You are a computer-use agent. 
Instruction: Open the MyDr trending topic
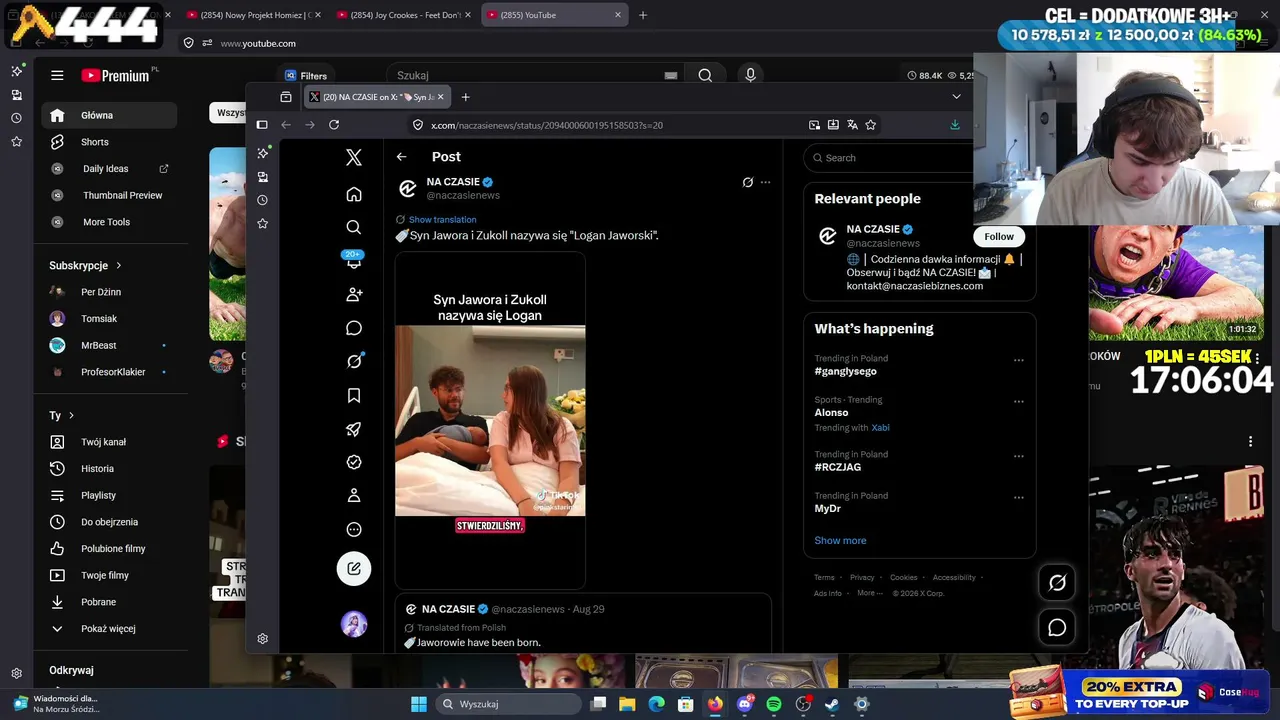click(x=827, y=509)
